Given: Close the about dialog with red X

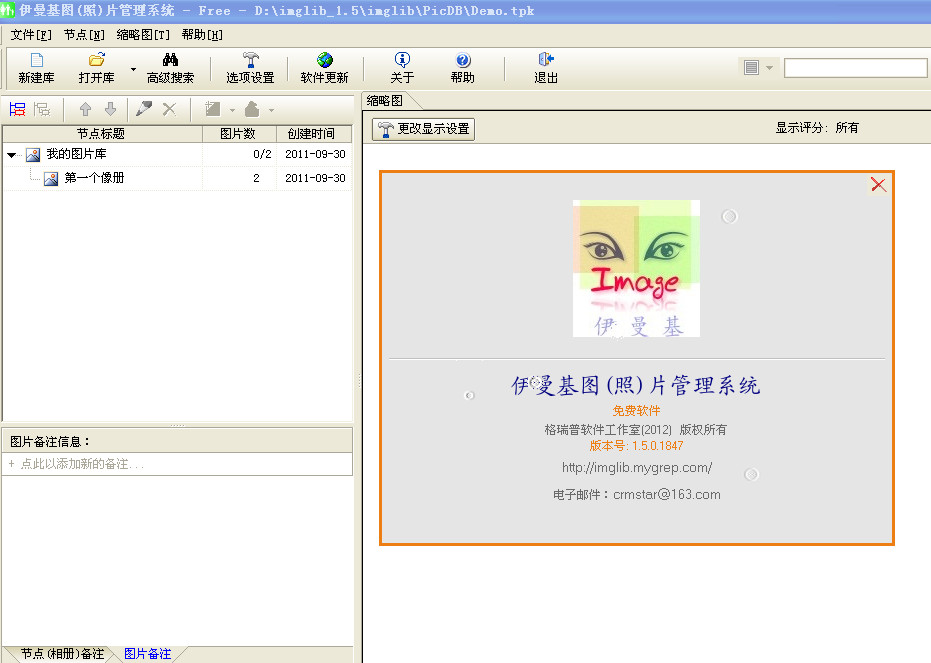Looking at the screenshot, I should coord(878,185).
